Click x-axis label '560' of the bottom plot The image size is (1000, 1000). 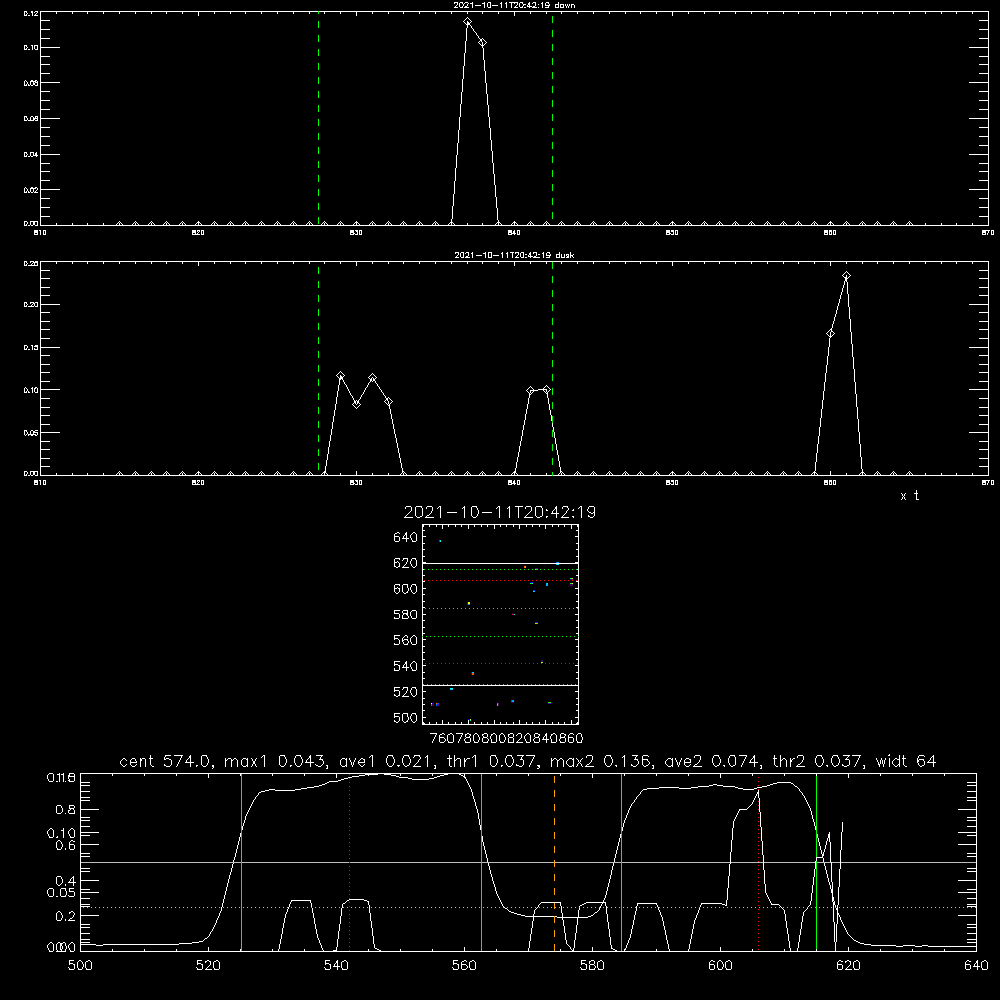[464, 966]
